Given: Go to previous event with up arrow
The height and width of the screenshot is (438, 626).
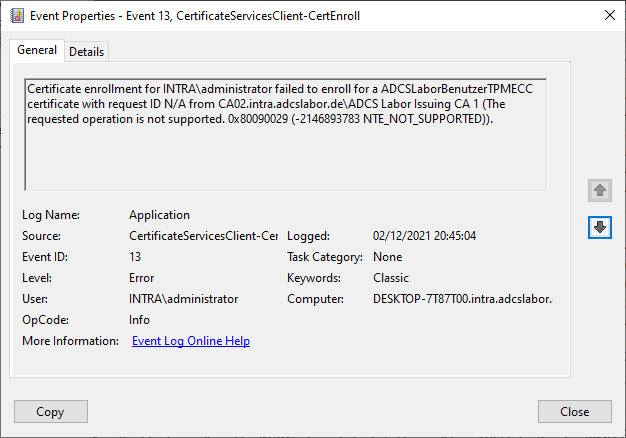Looking at the screenshot, I should pos(599,190).
